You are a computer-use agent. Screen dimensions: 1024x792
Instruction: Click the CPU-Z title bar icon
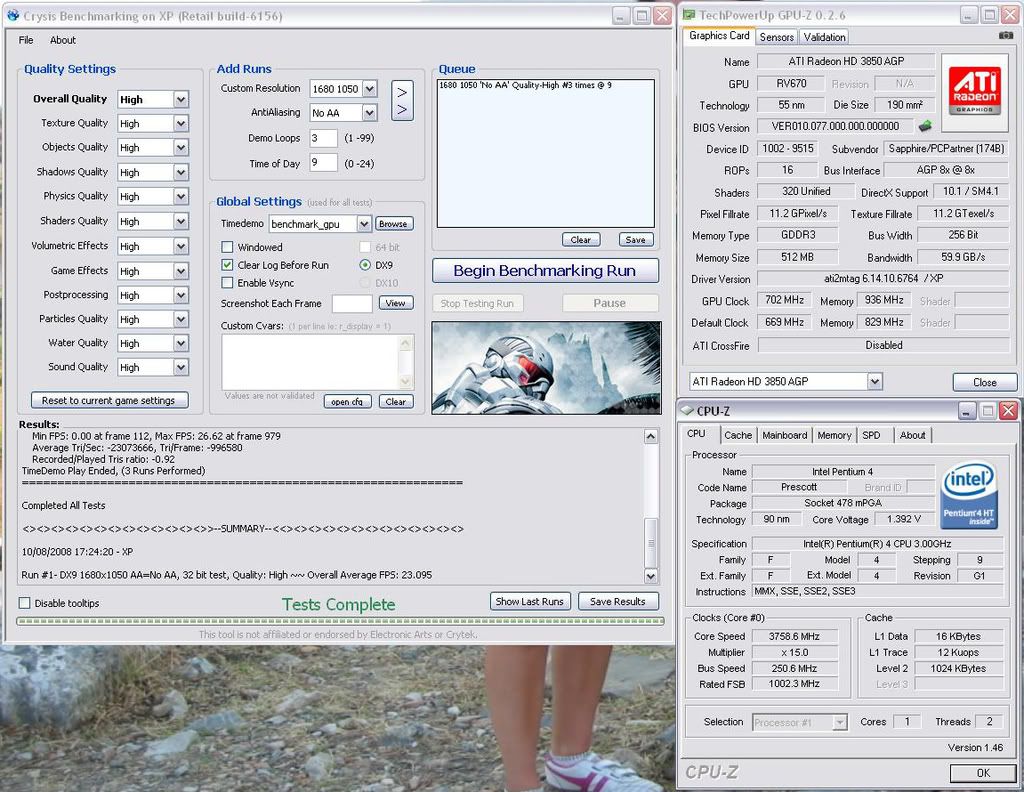click(x=686, y=410)
